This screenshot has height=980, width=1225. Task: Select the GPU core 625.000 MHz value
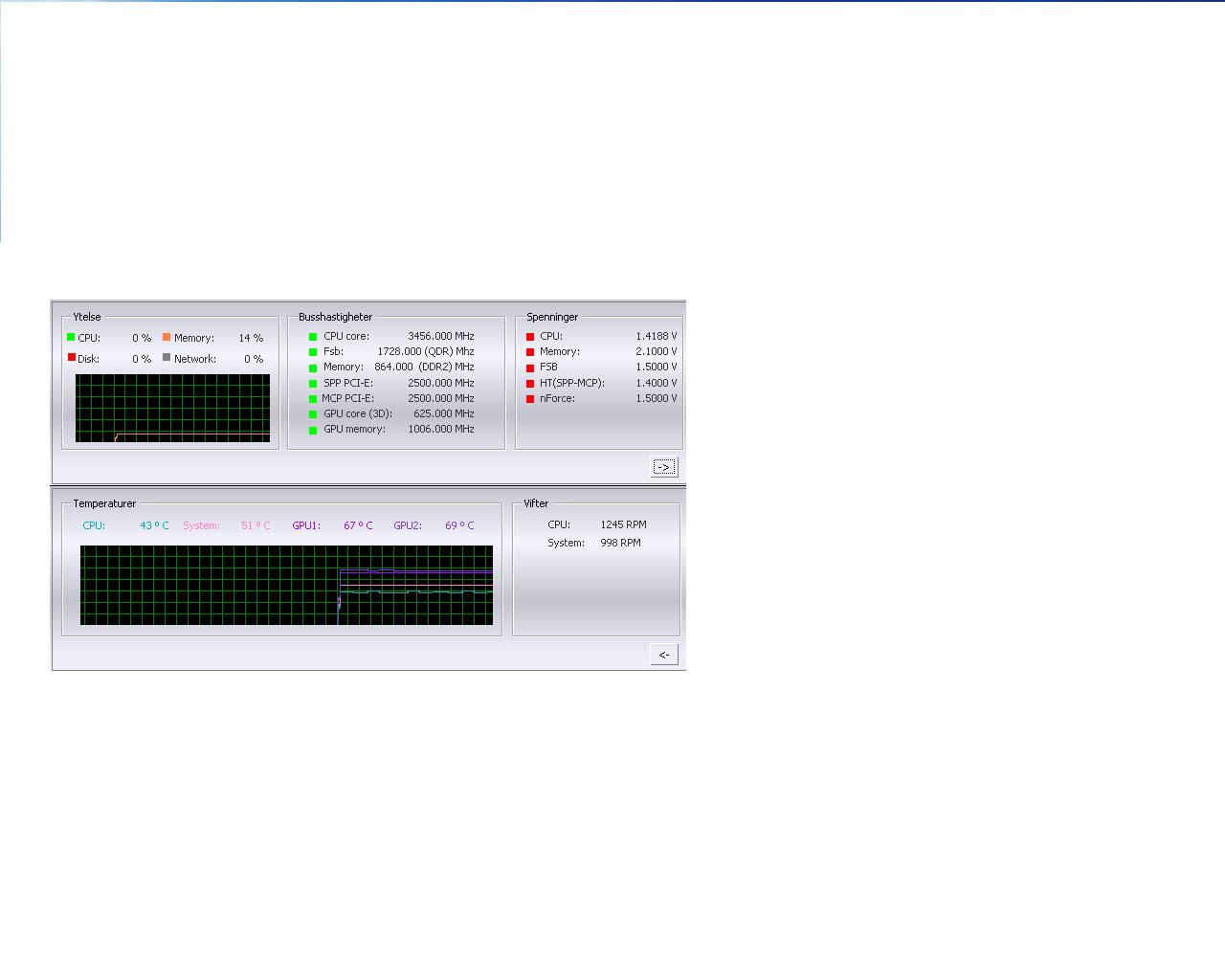pyautogui.click(x=444, y=413)
